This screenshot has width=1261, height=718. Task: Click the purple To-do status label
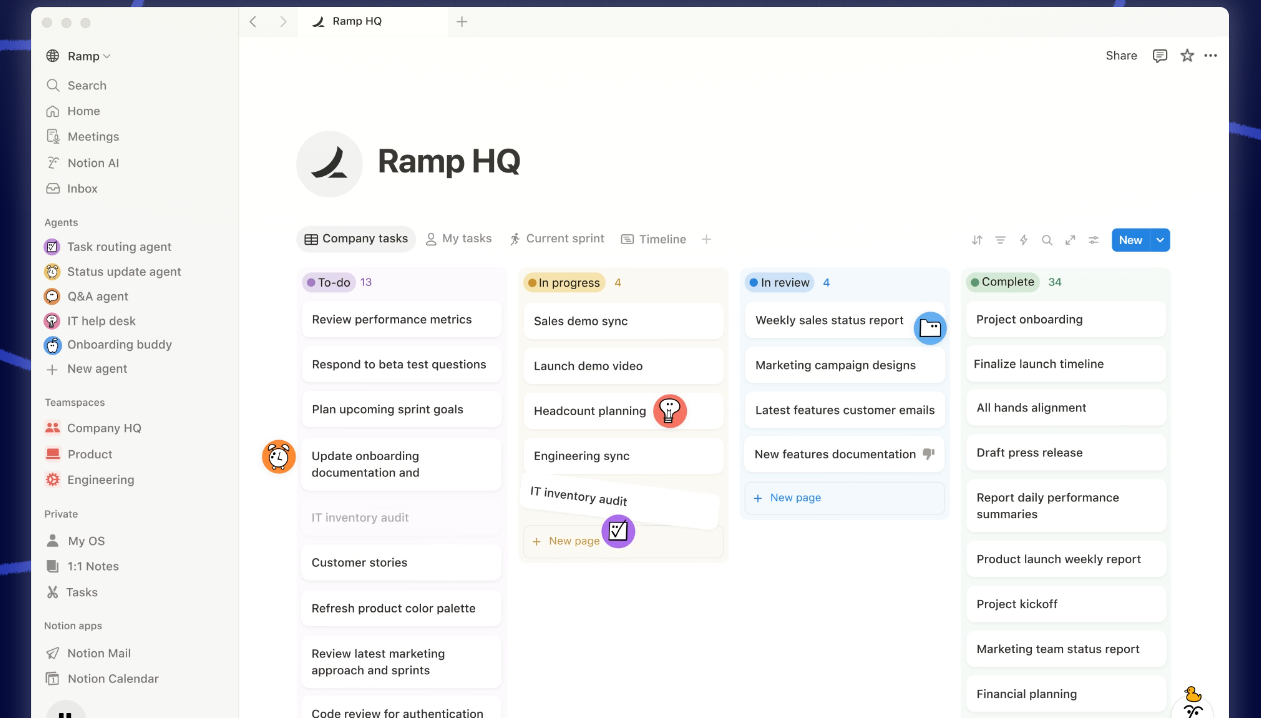pyautogui.click(x=329, y=283)
